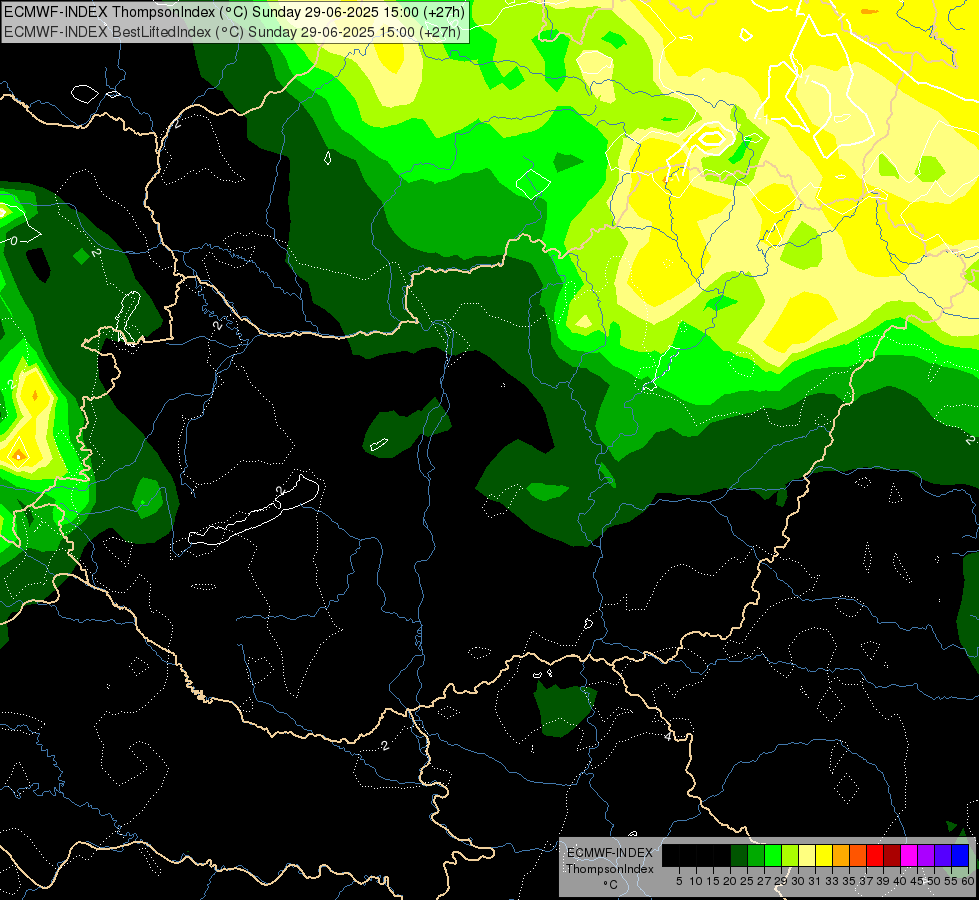The height and width of the screenshot is (900, 979).
Task: Click the legend label ThompsonIndex
Action: 610,869
